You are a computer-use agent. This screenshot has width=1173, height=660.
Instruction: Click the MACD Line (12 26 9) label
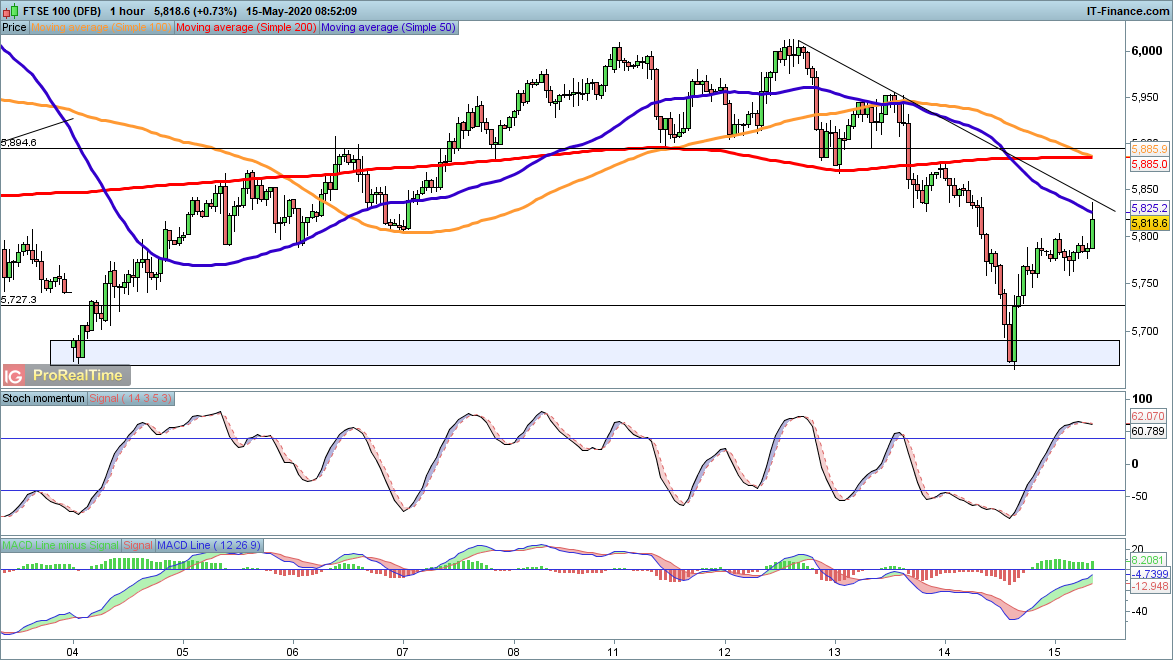pos(208,546)
